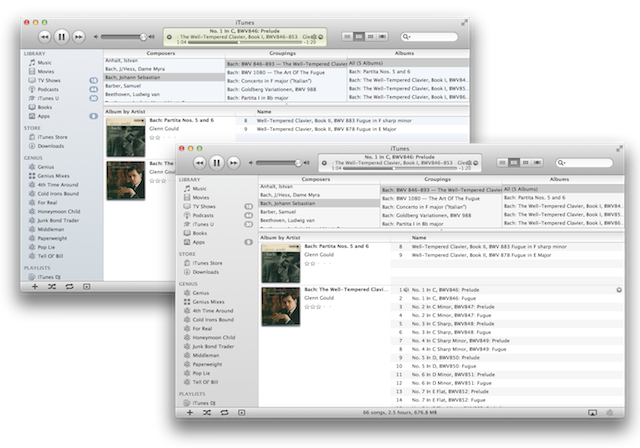Select Art Of The Fugue grouping in front window

click(x=441, y=198)
